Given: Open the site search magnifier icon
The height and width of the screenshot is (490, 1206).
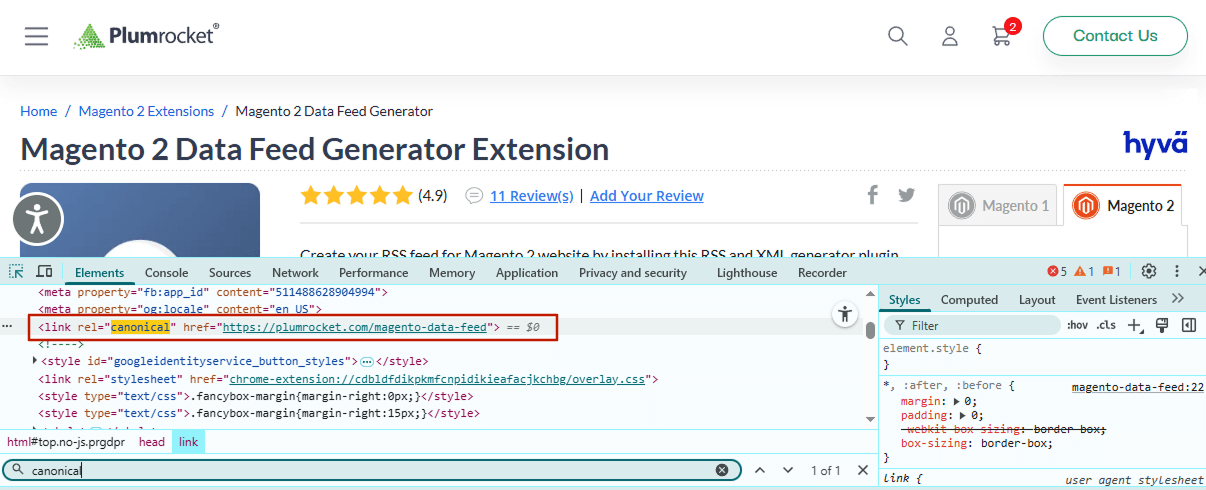Looking at the screenshot, I should (898, 36).
